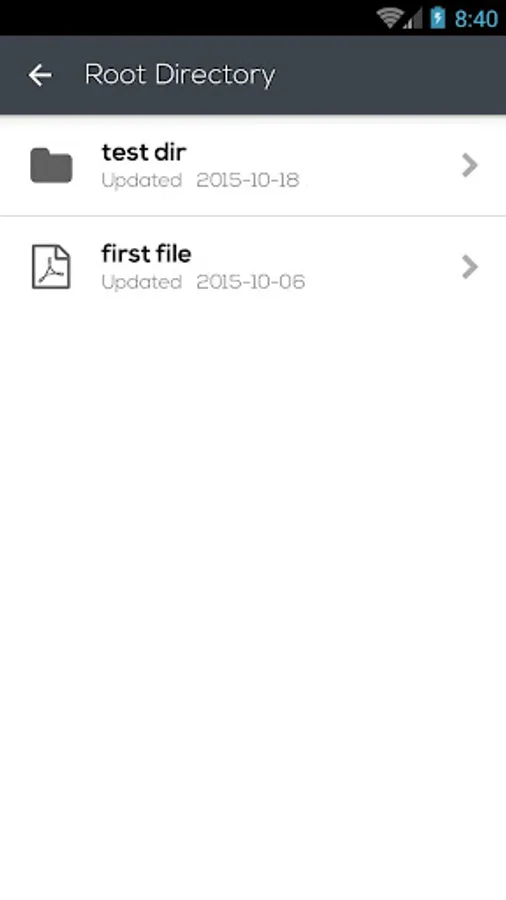Go back using the header arrow
The image size is (506, 900).
point(40,75)
